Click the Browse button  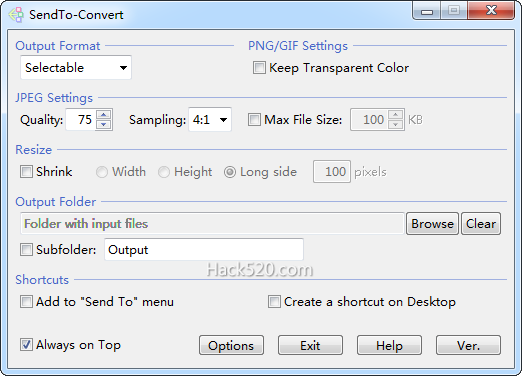432,224
